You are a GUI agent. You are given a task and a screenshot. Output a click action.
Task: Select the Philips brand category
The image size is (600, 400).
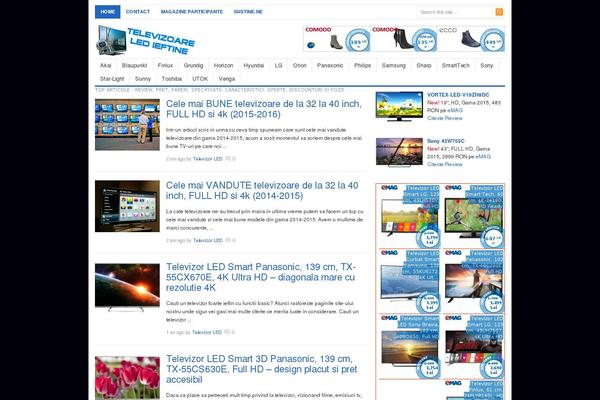click(362, 65)
